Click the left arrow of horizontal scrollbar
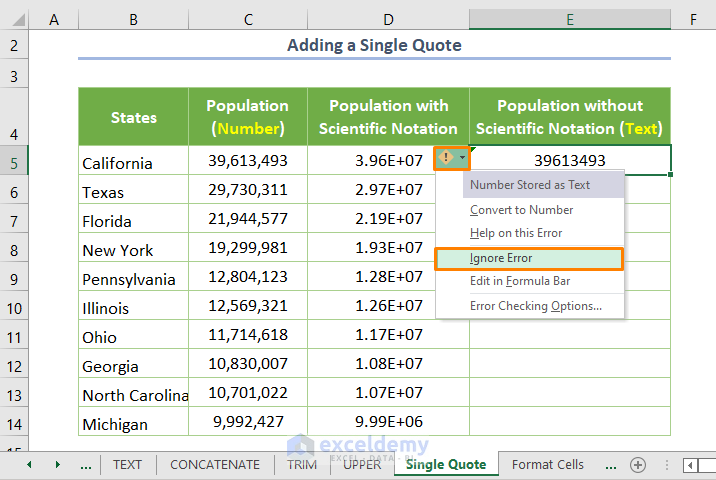The image size is (716, 480). coord(691,464)
